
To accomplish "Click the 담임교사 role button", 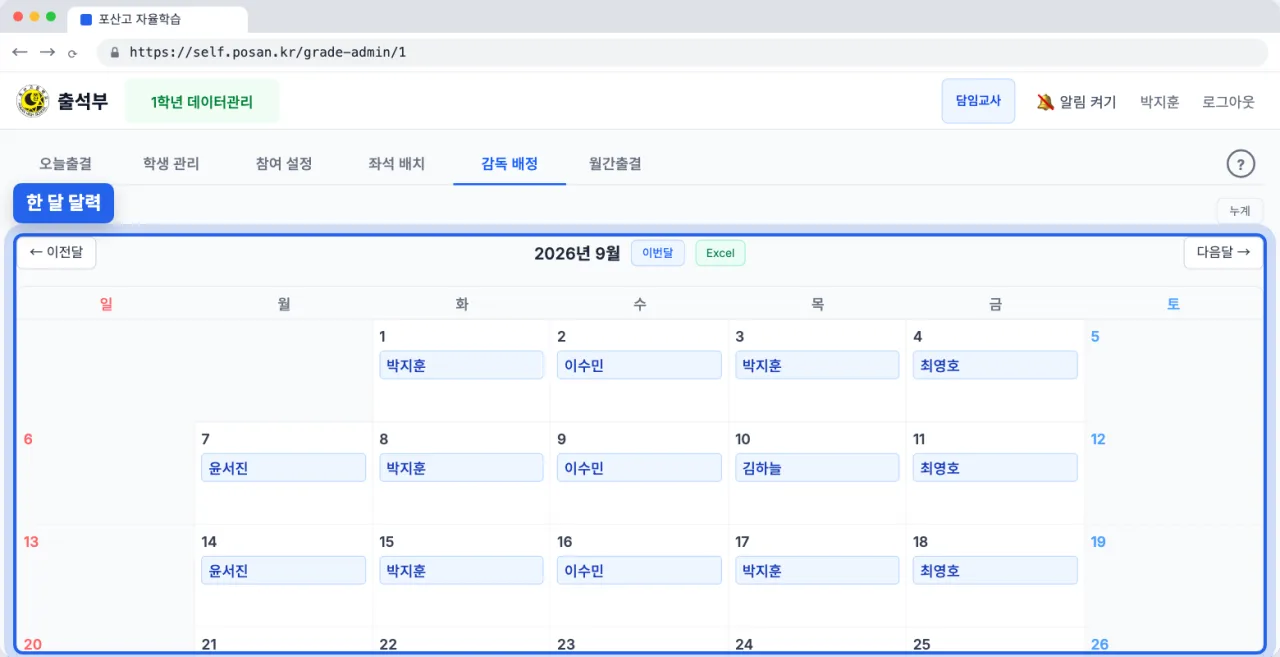I will [x=978, y=101].
